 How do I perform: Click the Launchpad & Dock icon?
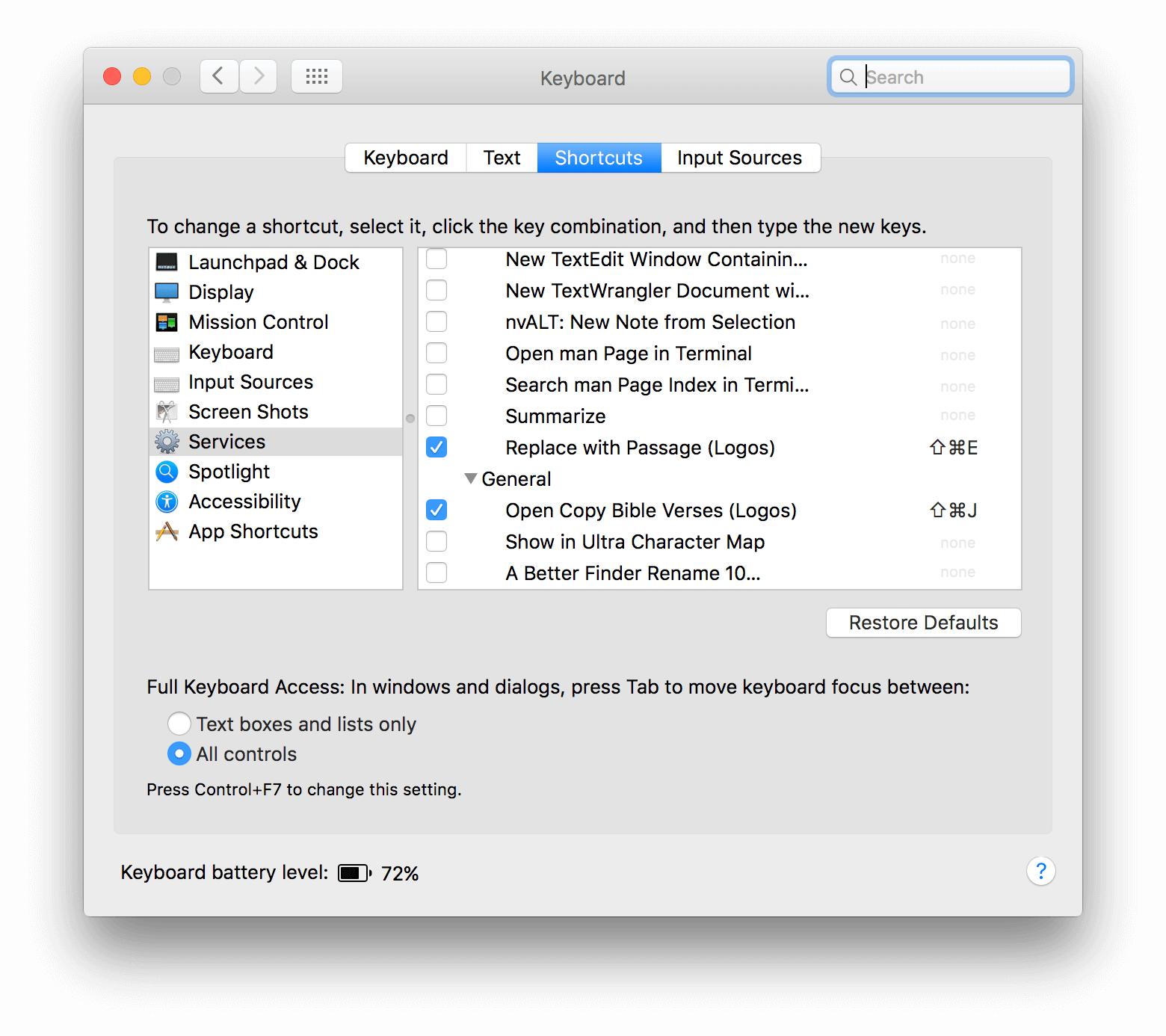click(x=167, y=262)
